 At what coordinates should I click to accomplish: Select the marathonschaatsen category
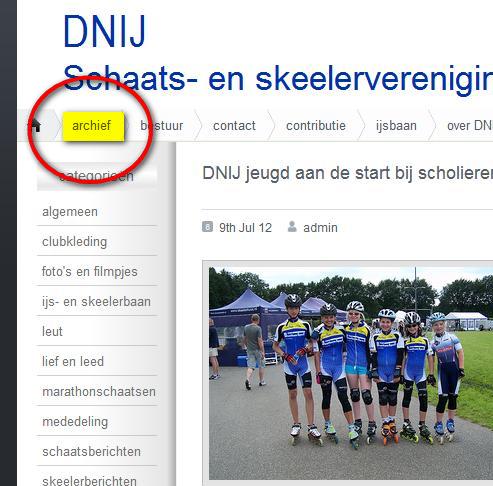tap(97, 392)
